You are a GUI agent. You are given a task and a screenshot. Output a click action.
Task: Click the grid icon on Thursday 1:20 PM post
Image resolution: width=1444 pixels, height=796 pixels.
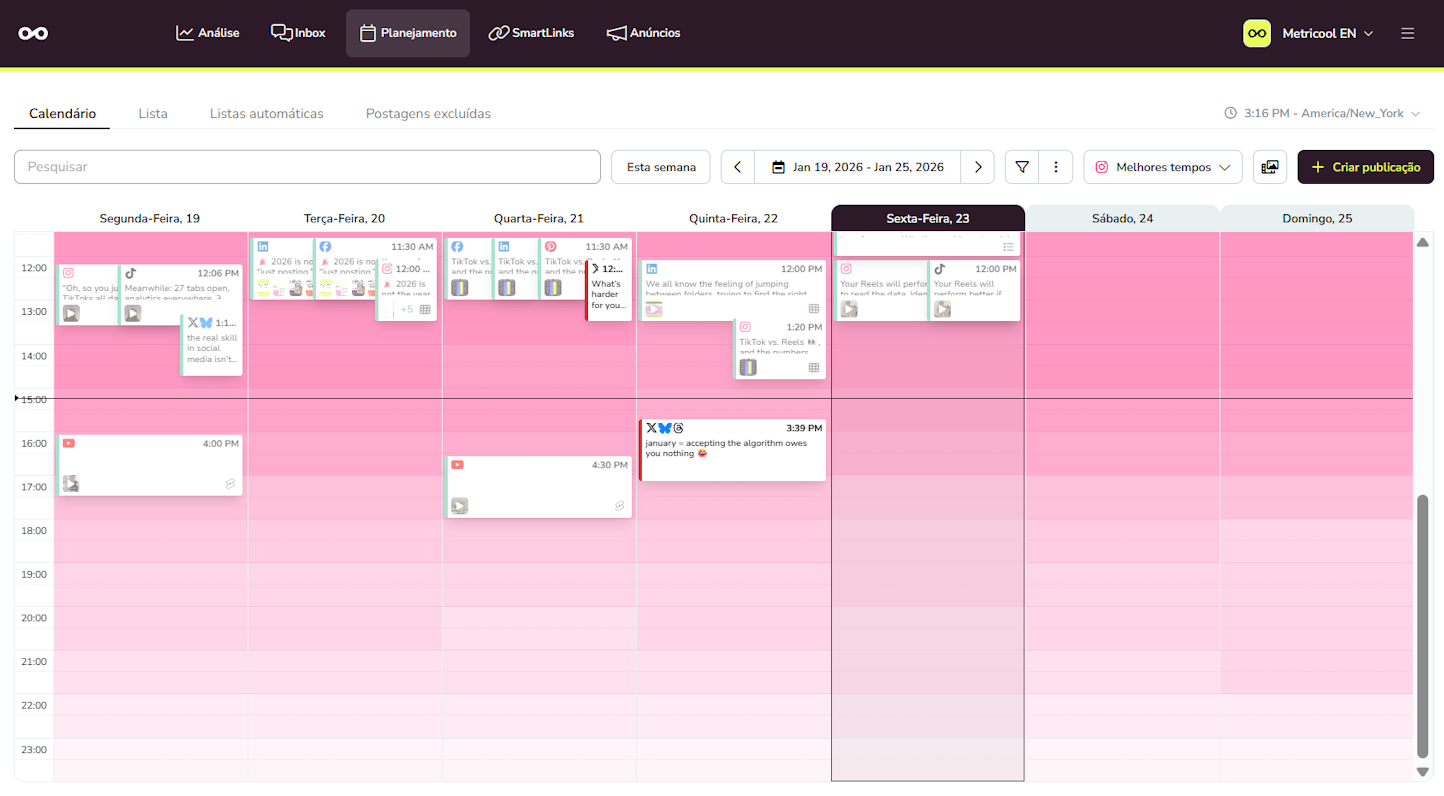814,368
